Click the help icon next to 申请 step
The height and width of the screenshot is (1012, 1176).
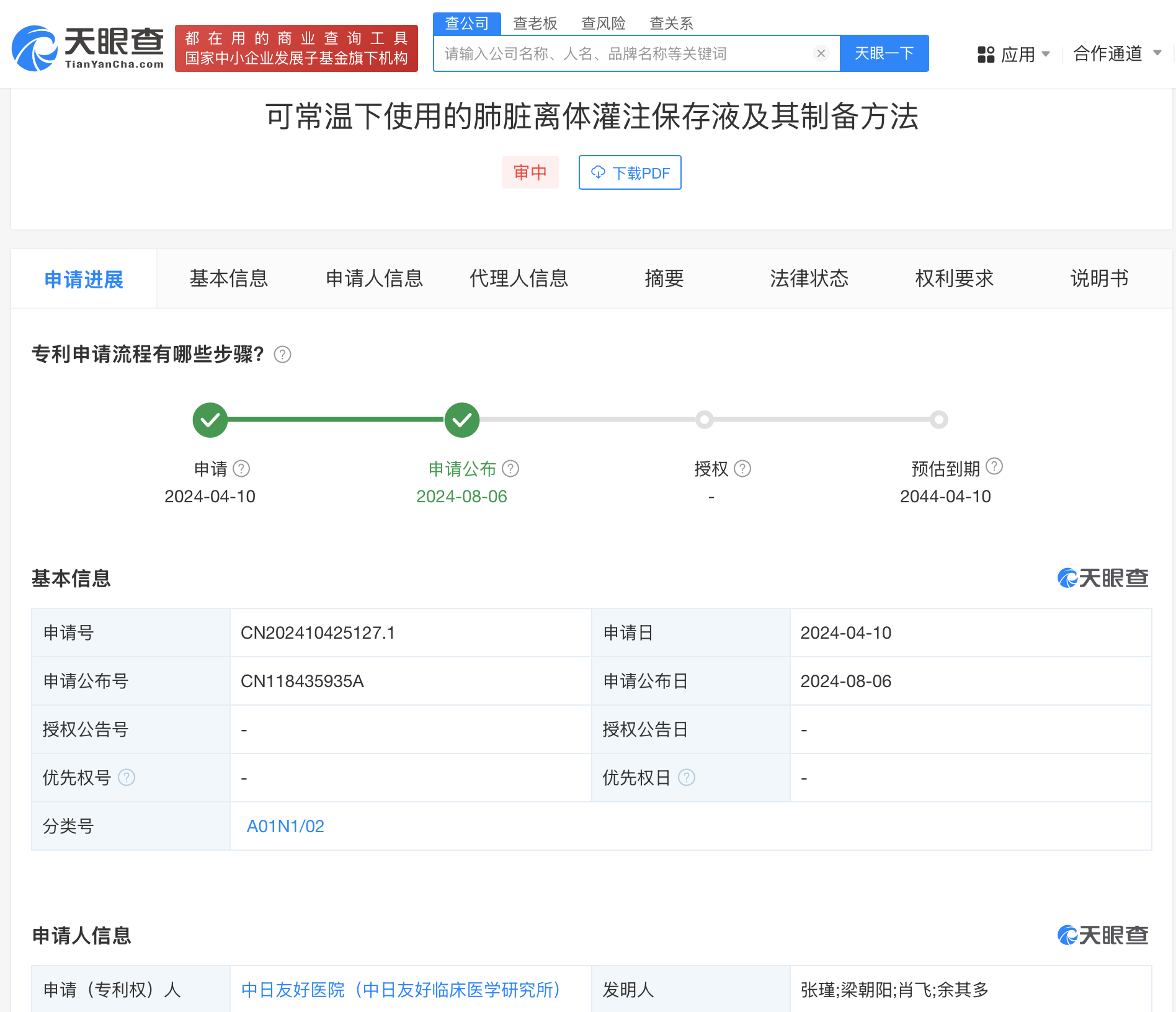tap(241, 469)
